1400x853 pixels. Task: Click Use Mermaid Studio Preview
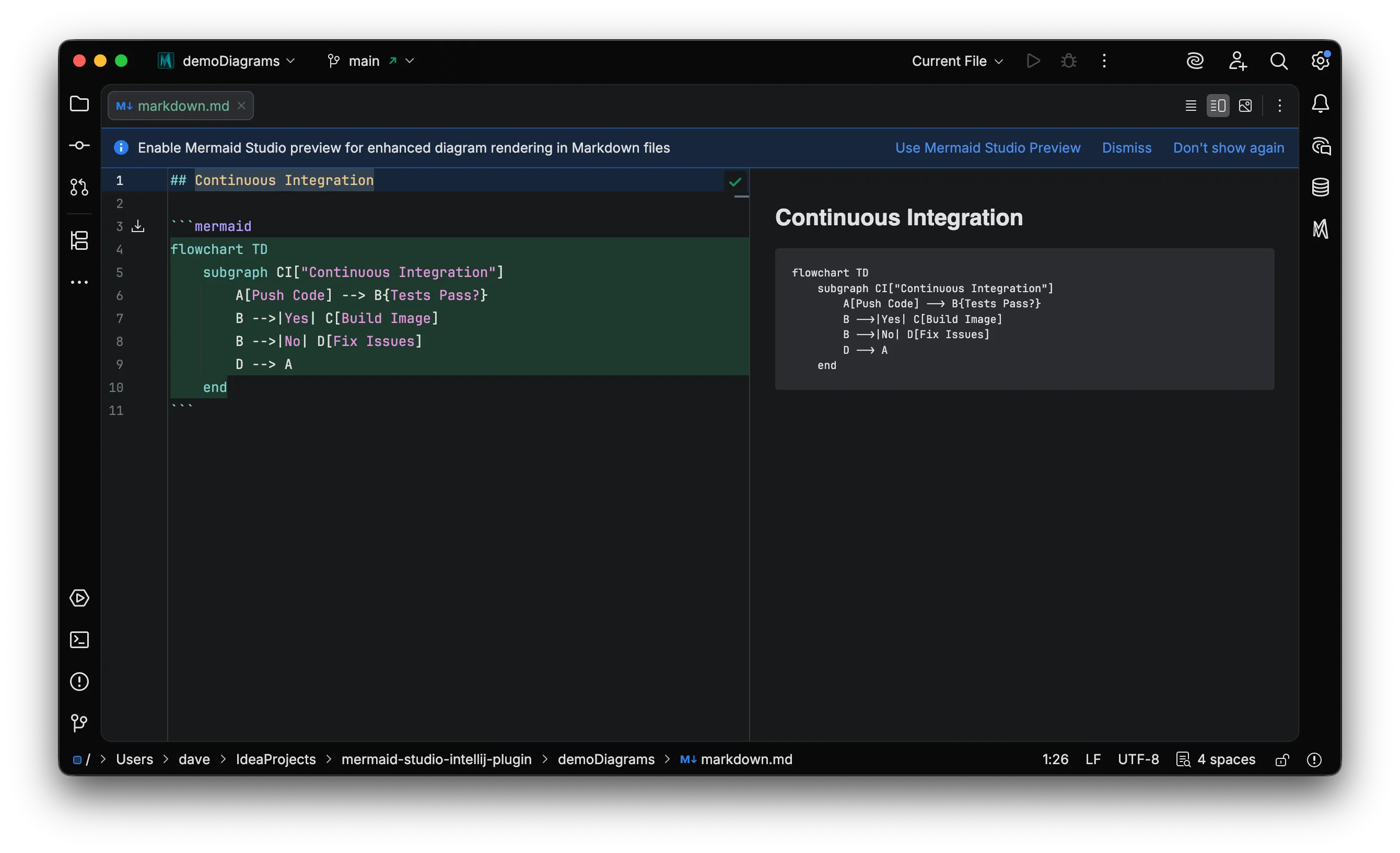pos(987,147)
